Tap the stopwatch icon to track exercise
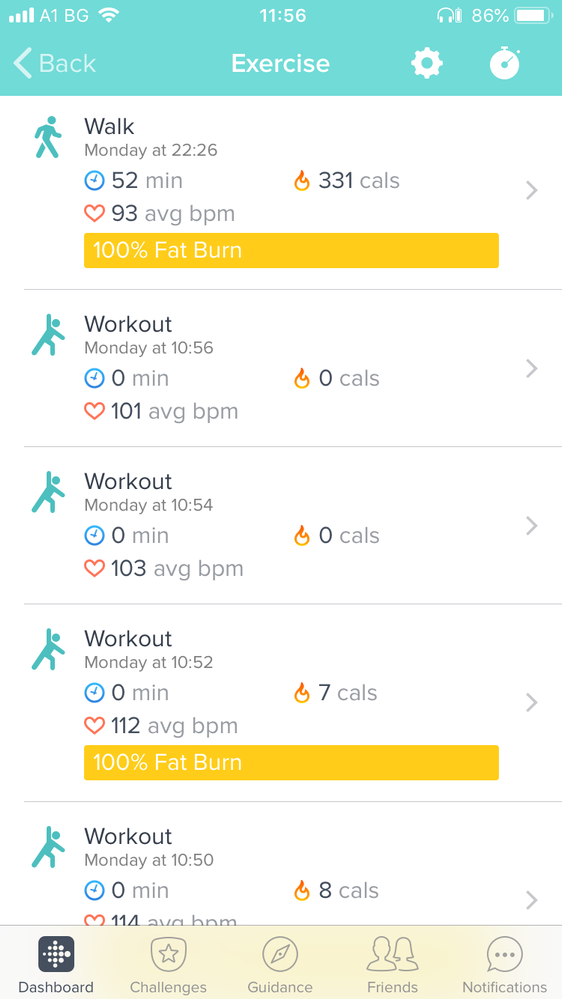The width and height of the screenshot is (562, 999). 505,63
